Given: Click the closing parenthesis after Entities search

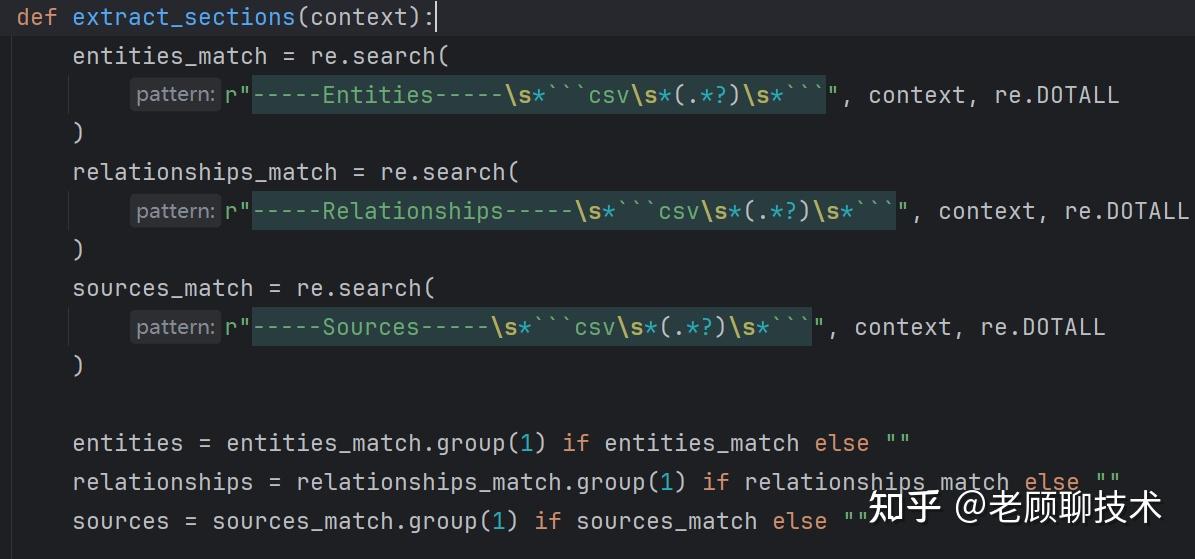Looking at the screenshot, I should pyautogui.click(x=77, y=133).
